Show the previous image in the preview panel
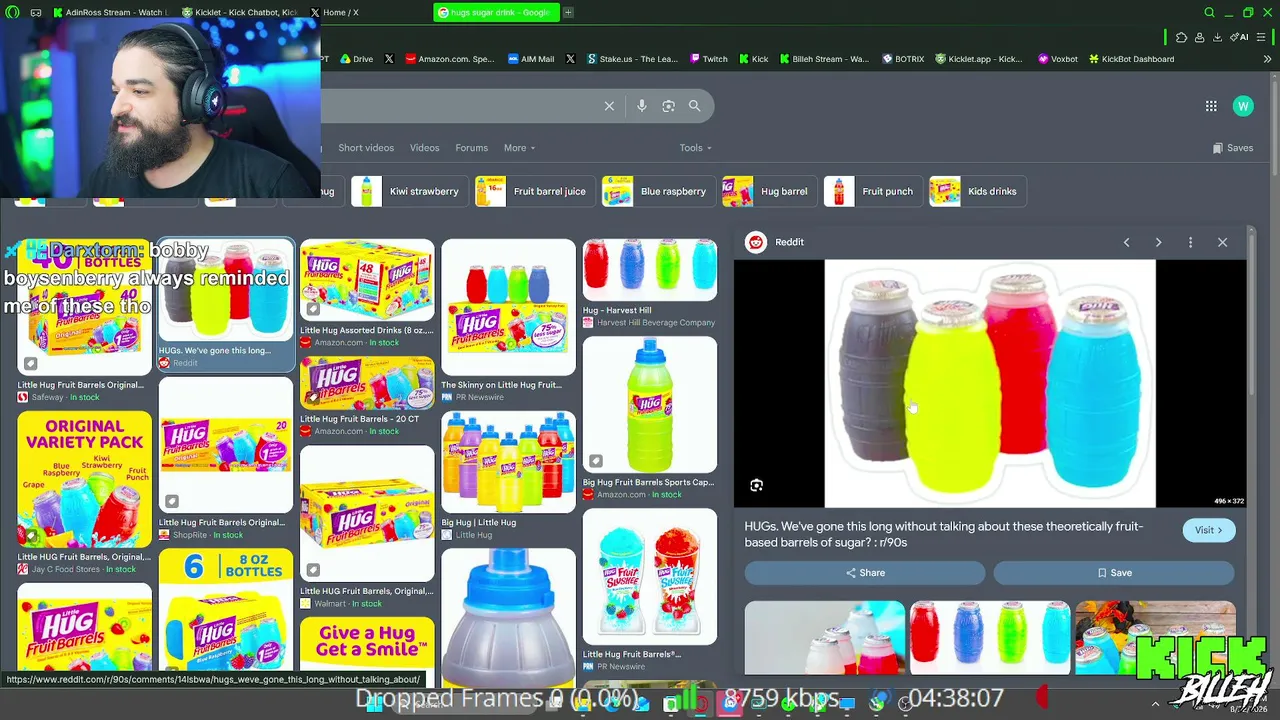 coord(1126,242)
